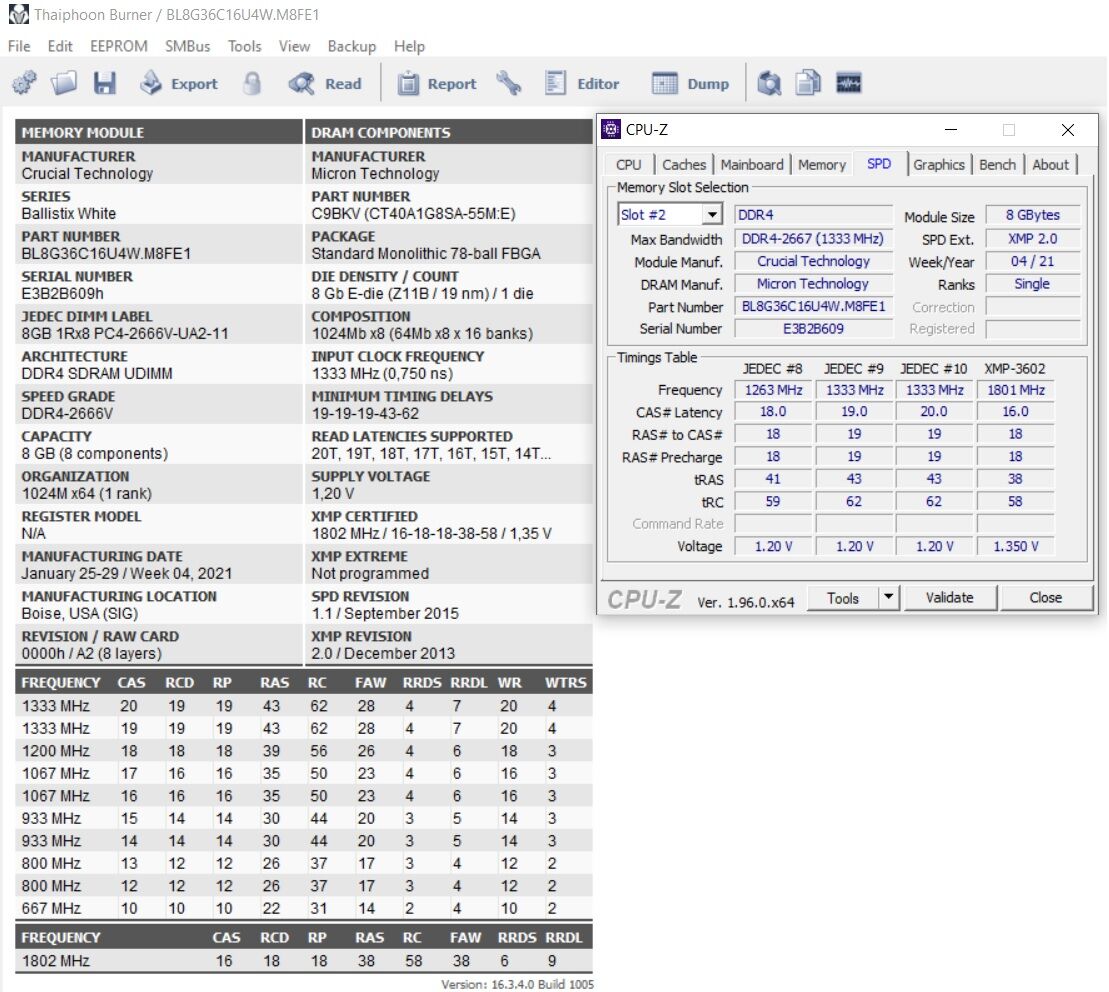Click the Close button in CPU-Z
This screenshot has height=992, width=1109.
(1045, 597)
